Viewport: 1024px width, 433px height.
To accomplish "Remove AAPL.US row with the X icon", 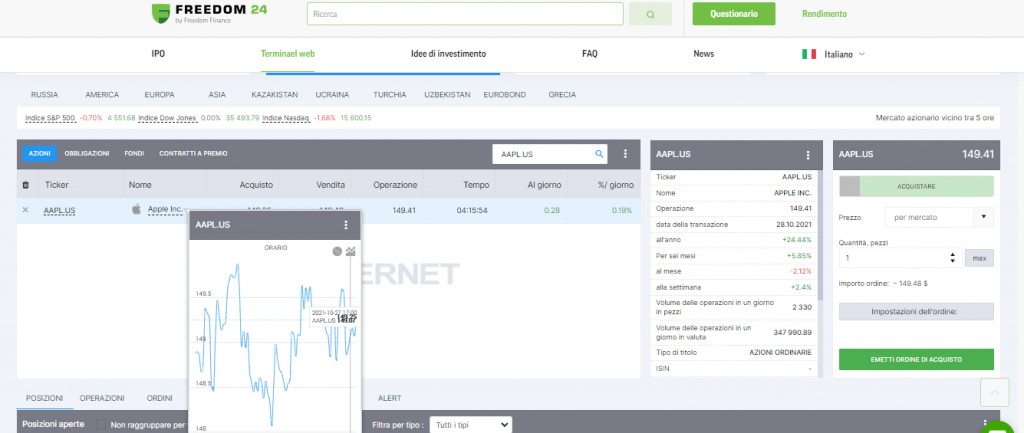I will pyautogui.click(x=25, y=210).
